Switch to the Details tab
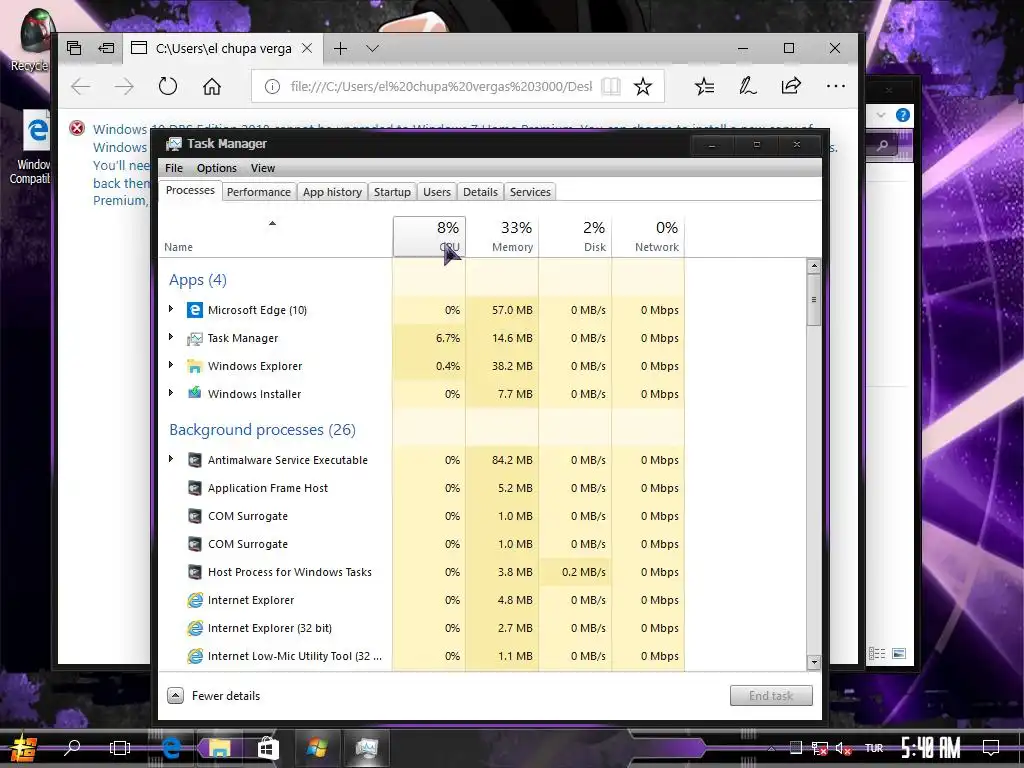 (480, 192)
